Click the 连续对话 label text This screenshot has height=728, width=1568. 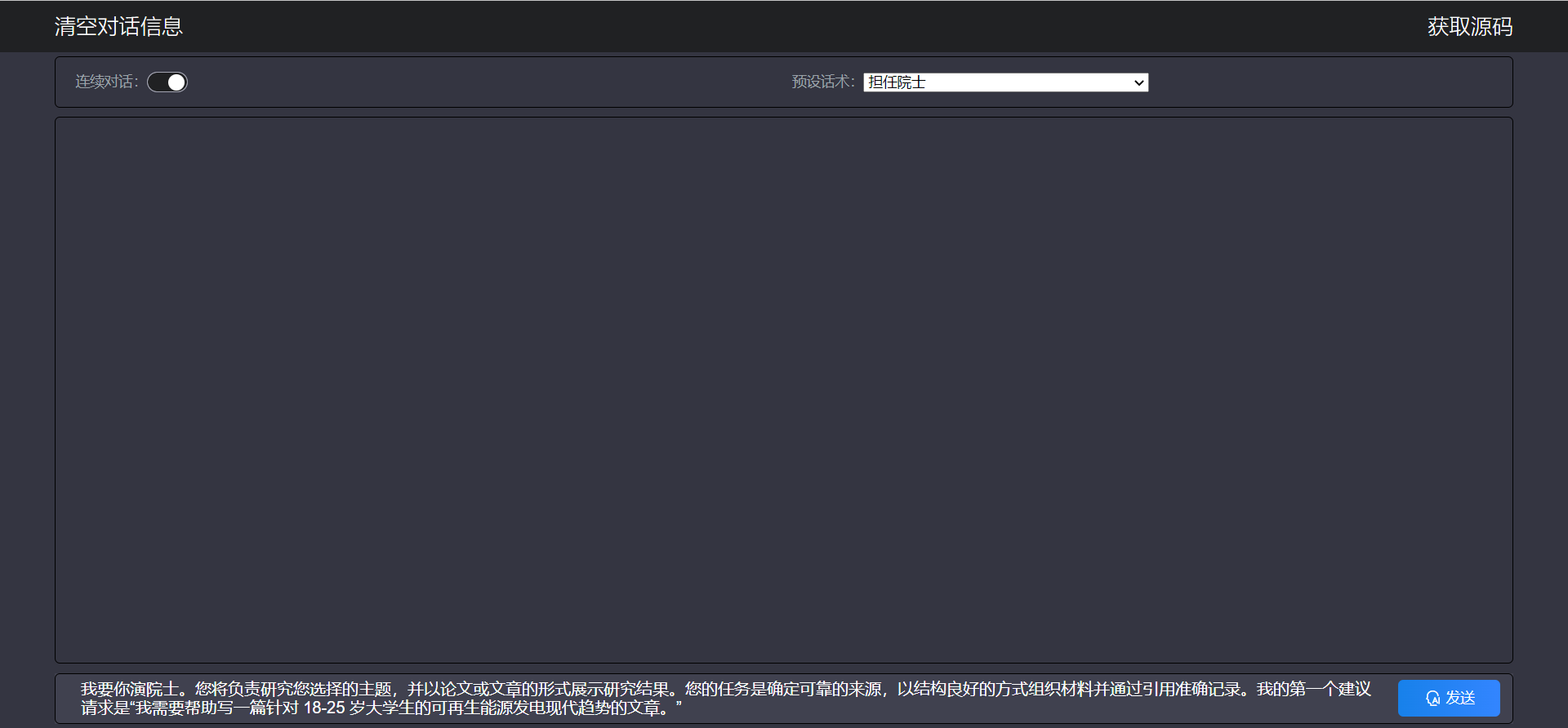tap(105, 82)
